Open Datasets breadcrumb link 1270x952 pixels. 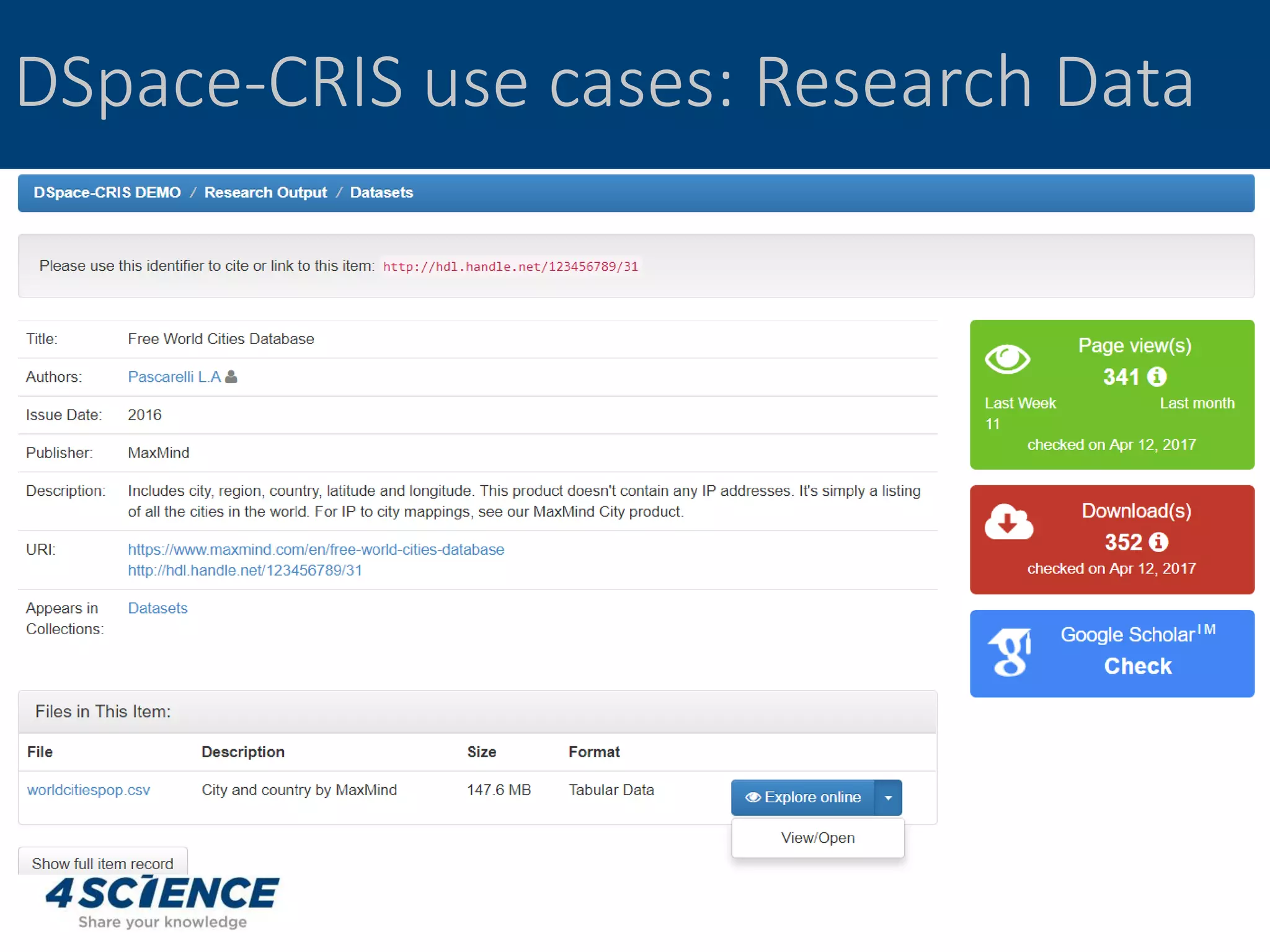(381, 193)
